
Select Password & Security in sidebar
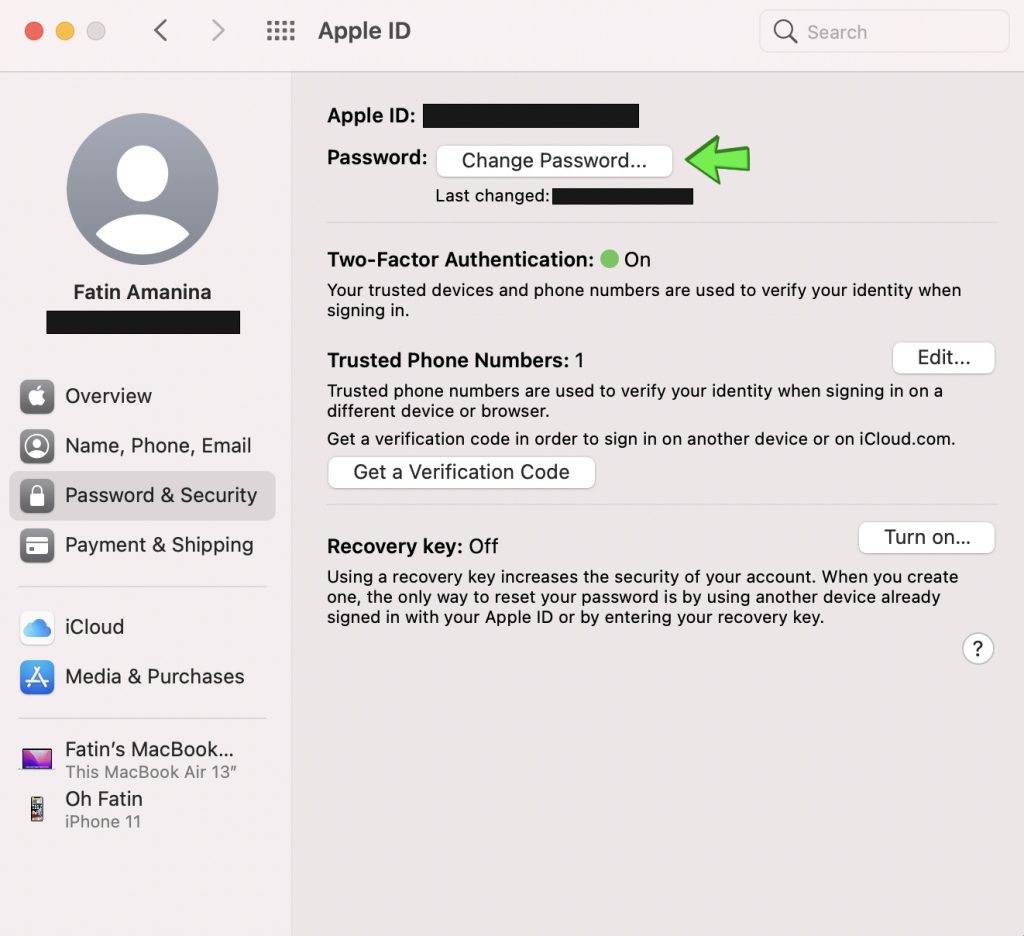(x=142, y=495)
